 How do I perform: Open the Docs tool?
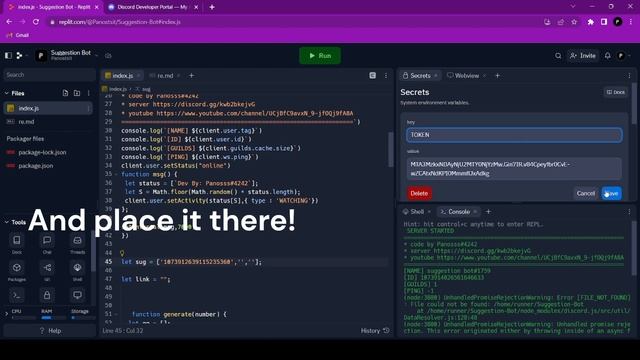(x=17, y=244)
